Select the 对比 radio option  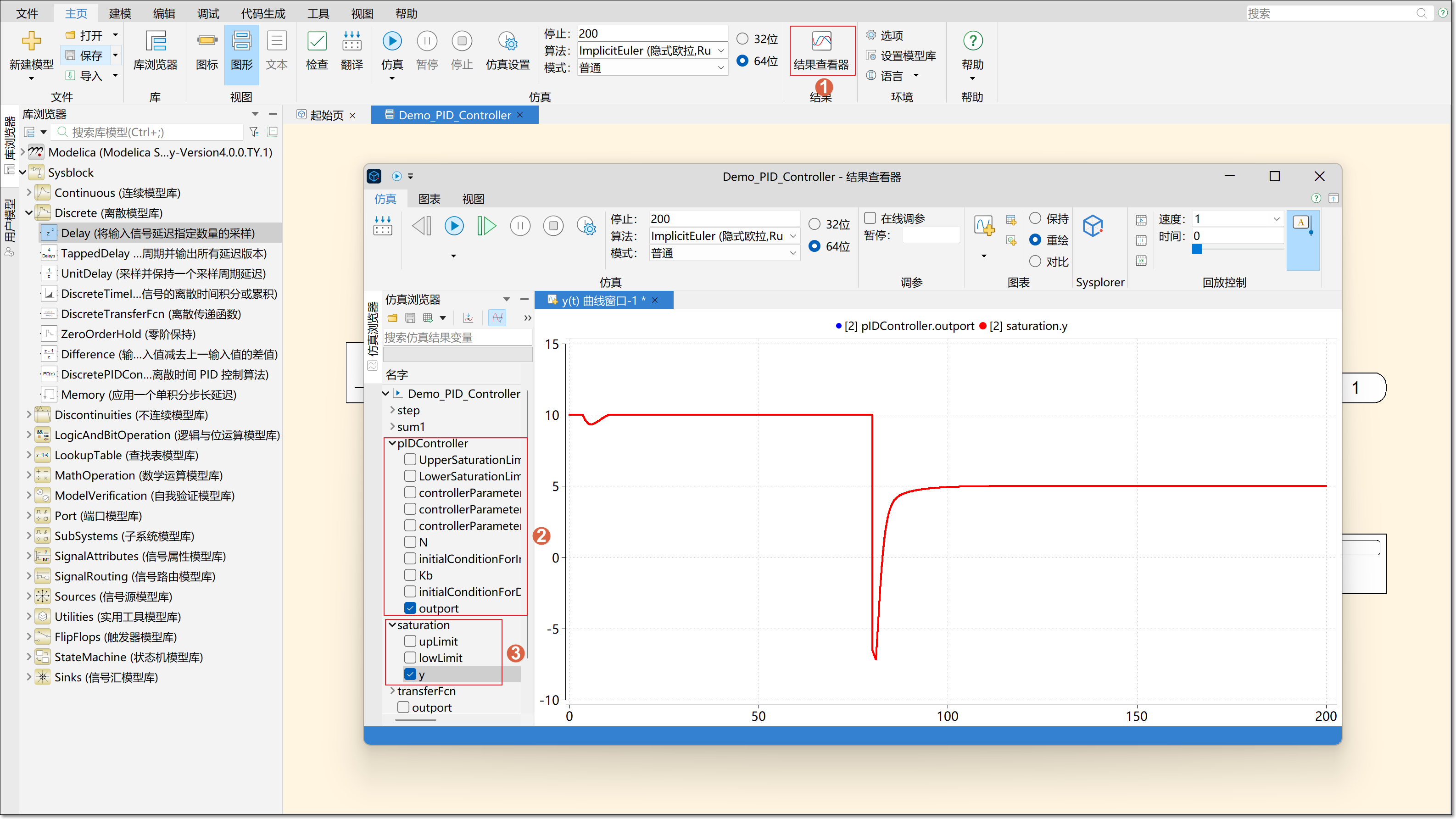[x=1035, y=261]
